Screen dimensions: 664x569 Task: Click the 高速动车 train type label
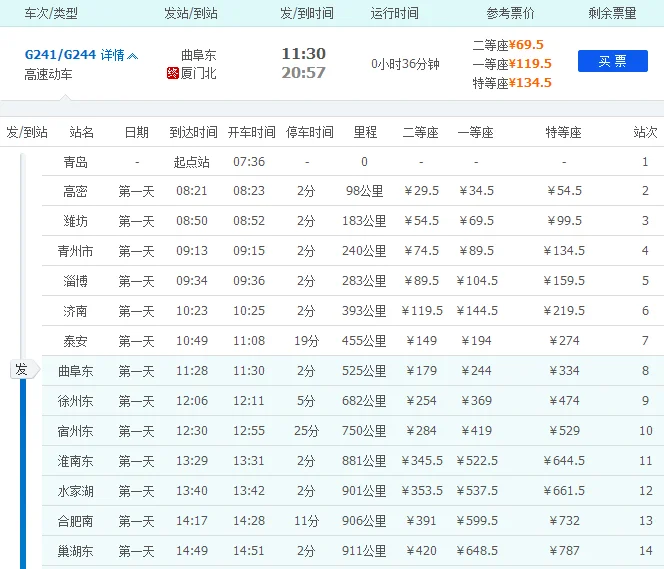48,75
